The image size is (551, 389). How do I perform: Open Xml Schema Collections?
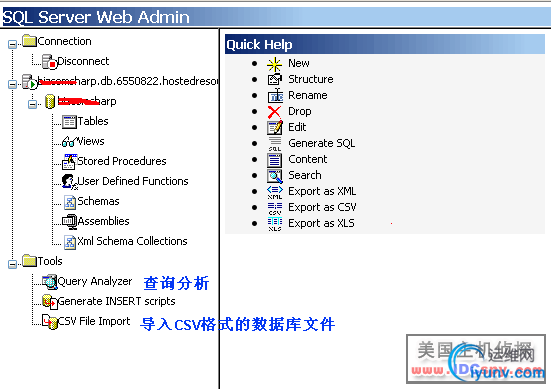coord(132,241)
